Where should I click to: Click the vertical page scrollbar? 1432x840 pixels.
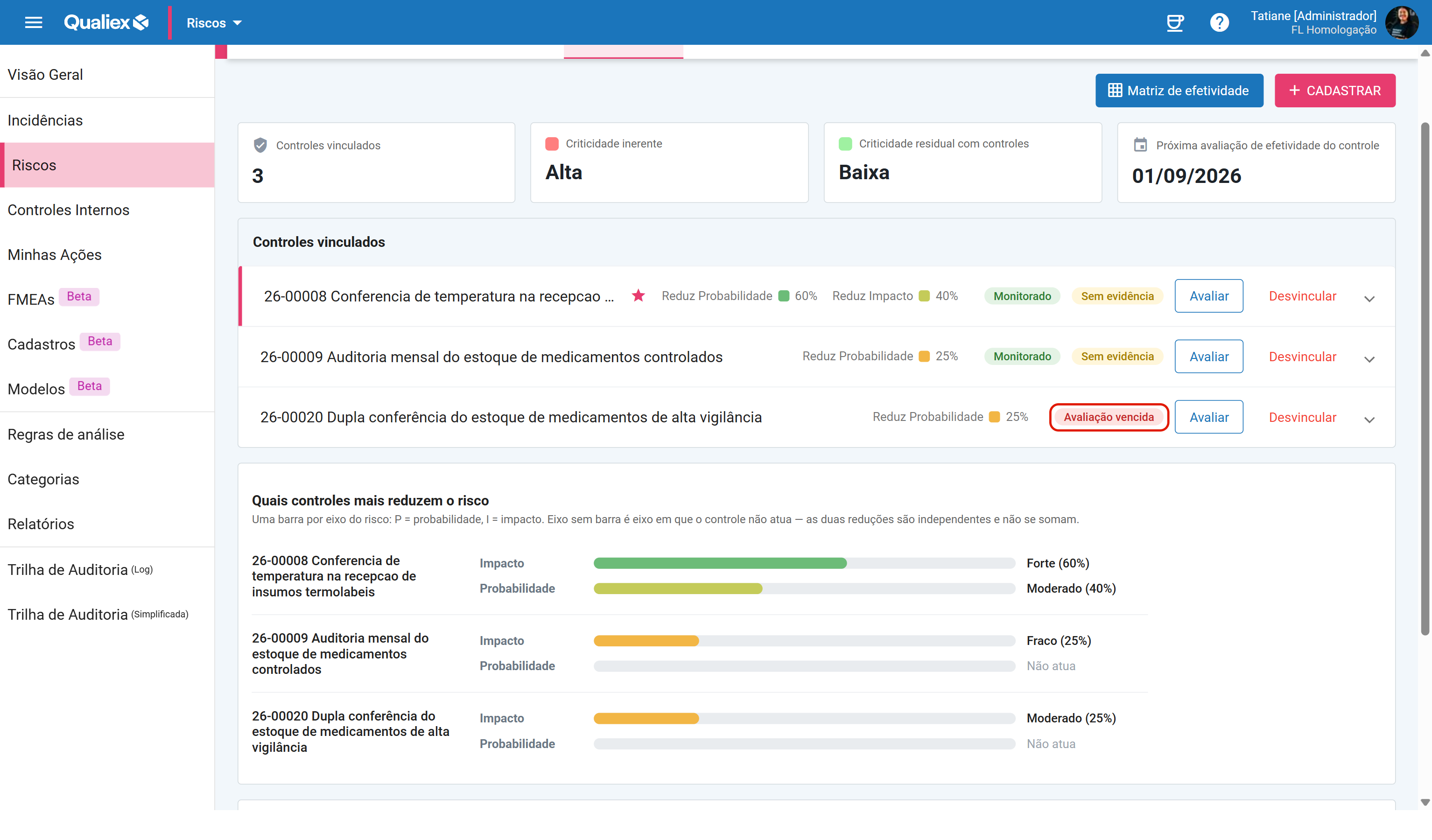1425,378
